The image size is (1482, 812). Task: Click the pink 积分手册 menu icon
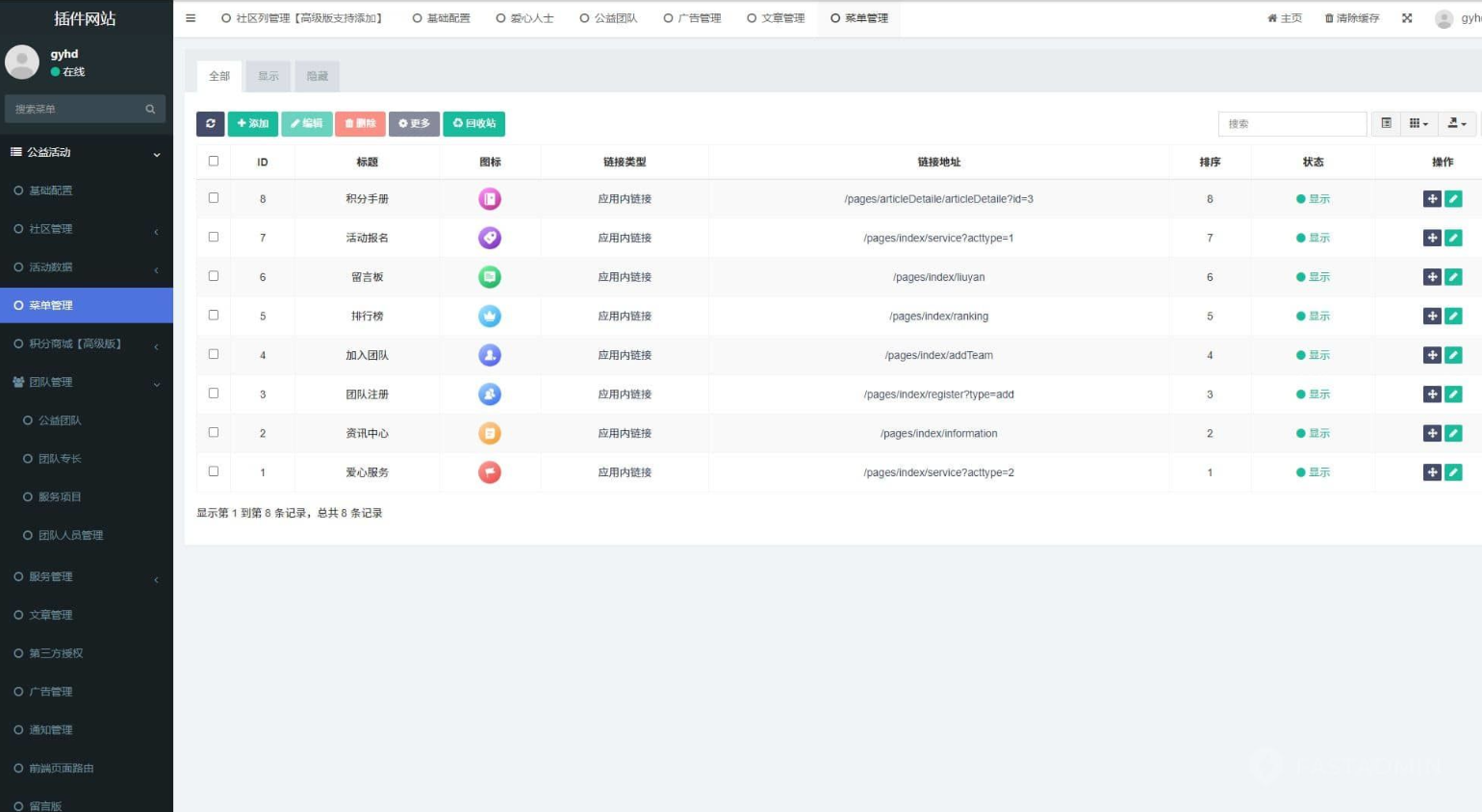[490, 199]
